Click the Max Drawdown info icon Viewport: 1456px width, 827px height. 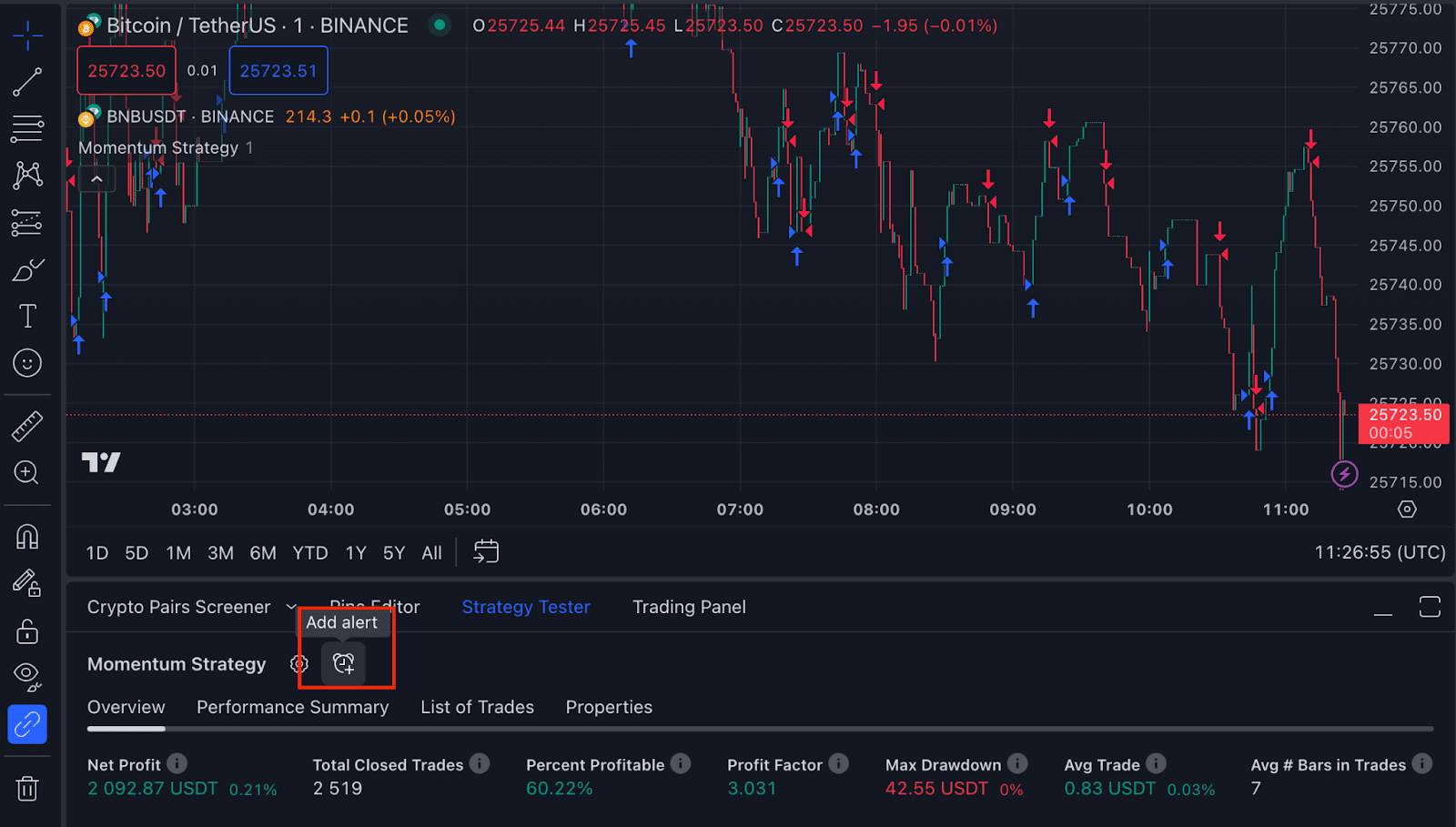point(1017,763)
